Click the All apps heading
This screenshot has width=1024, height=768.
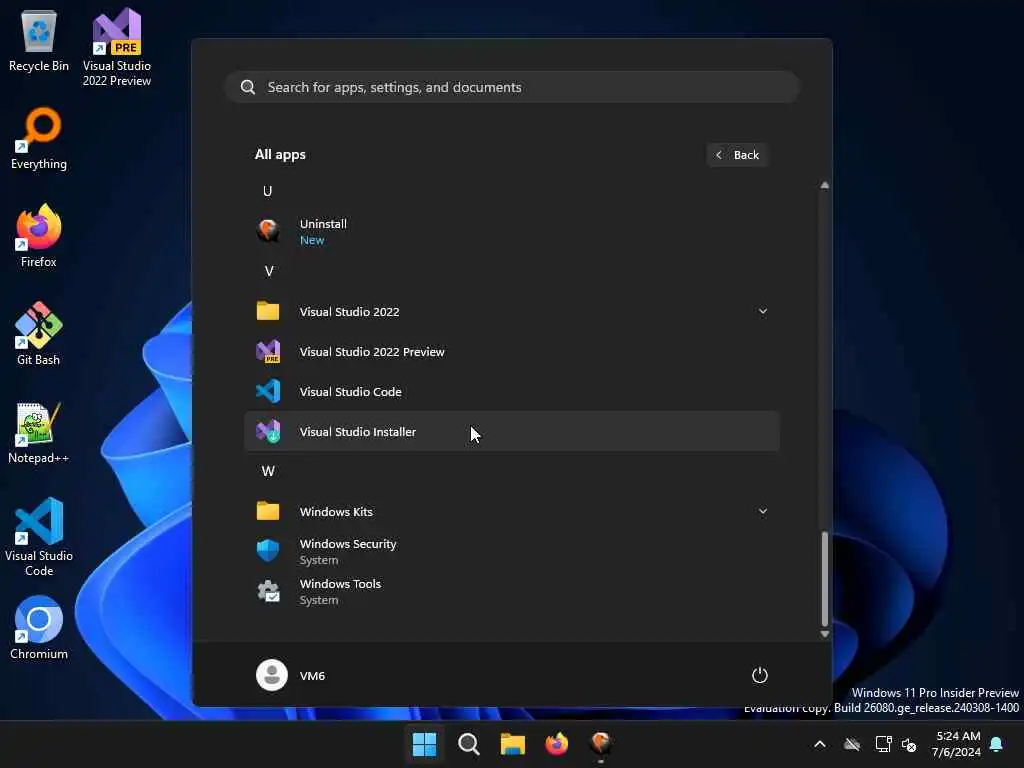click(280, 155)
